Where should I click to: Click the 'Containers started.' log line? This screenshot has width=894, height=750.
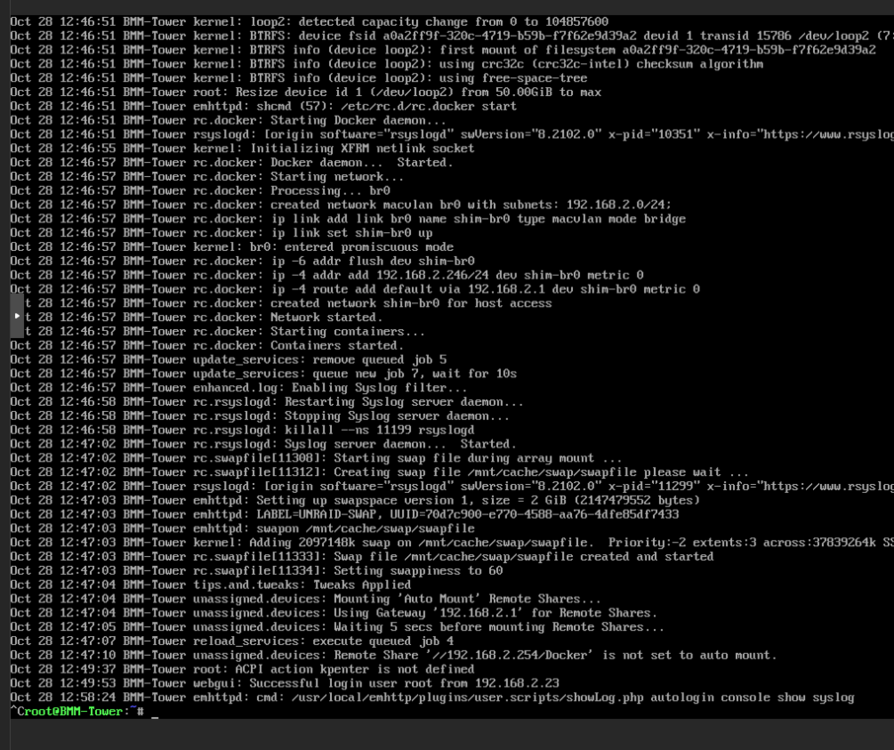(206, 345)
